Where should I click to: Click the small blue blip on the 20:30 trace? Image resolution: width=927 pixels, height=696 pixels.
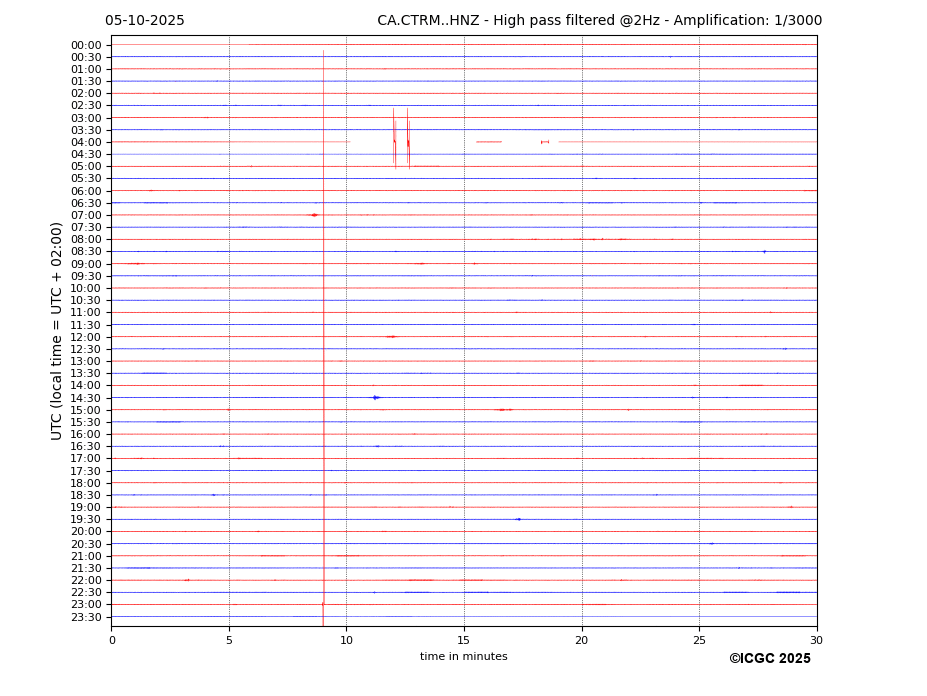pyautogui.click(x=711, y=544)
